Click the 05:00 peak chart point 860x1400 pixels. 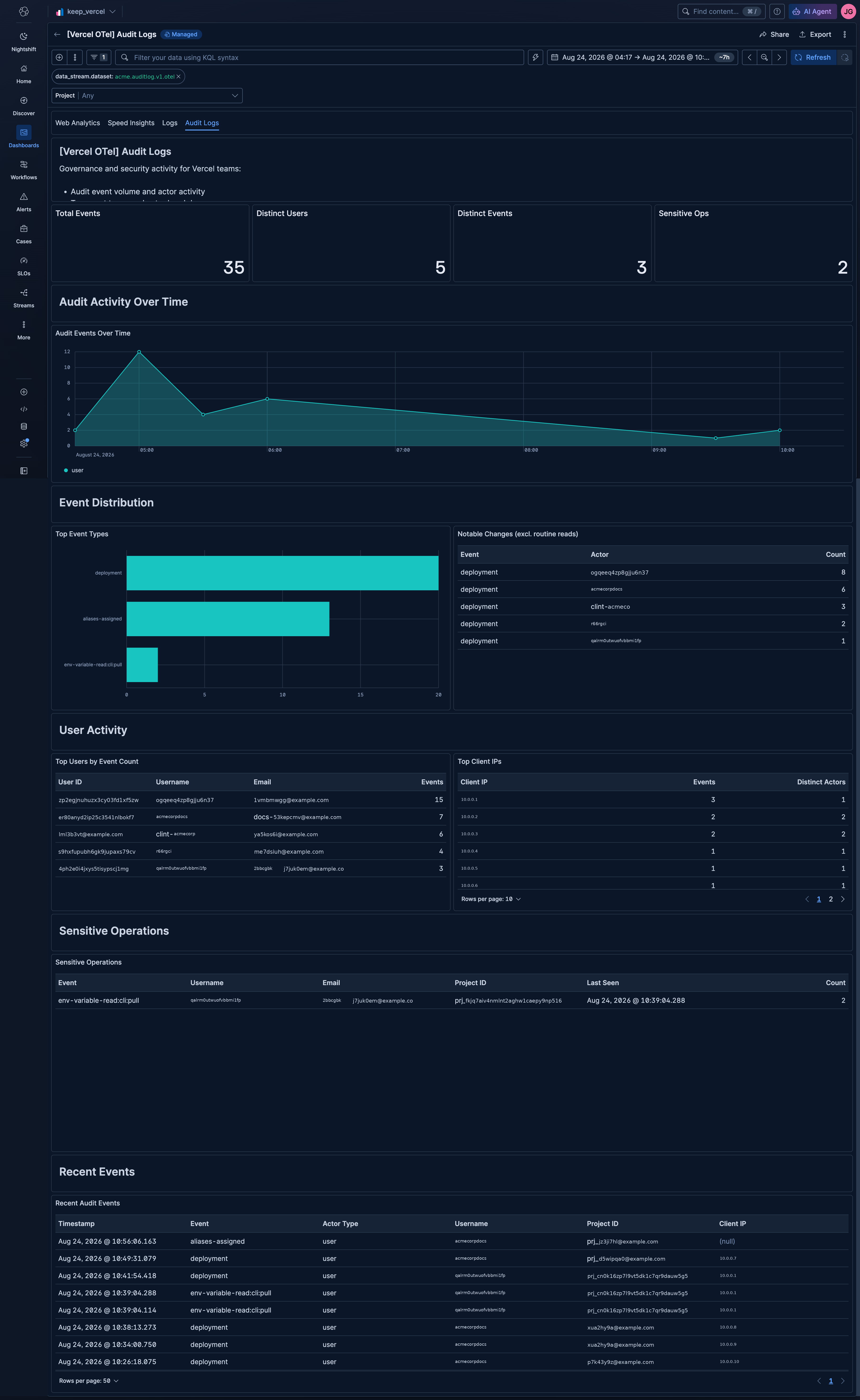139,352
